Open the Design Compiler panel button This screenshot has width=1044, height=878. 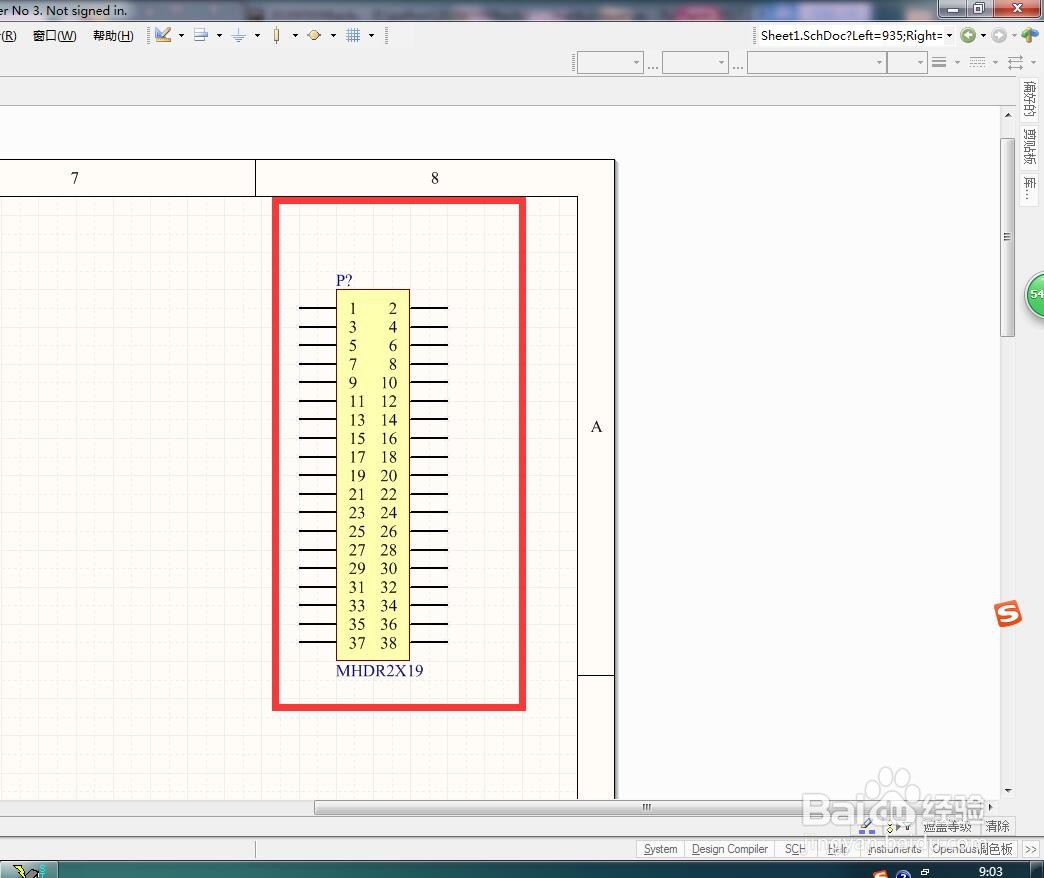pyautogui.click(x=730, y=849)
